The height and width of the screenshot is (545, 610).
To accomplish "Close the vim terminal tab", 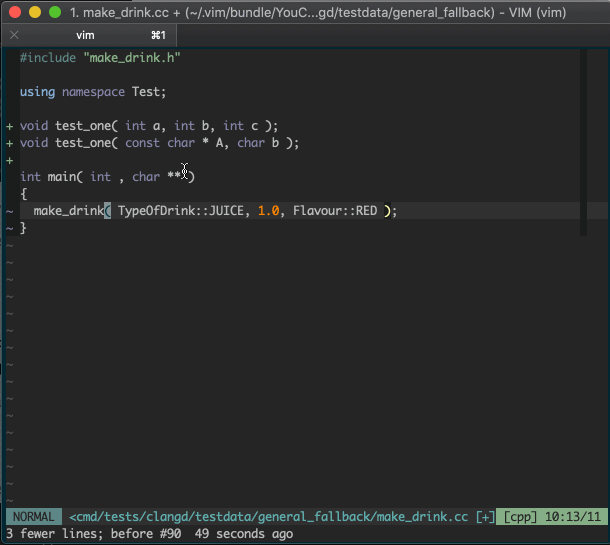I will (14, 35).
